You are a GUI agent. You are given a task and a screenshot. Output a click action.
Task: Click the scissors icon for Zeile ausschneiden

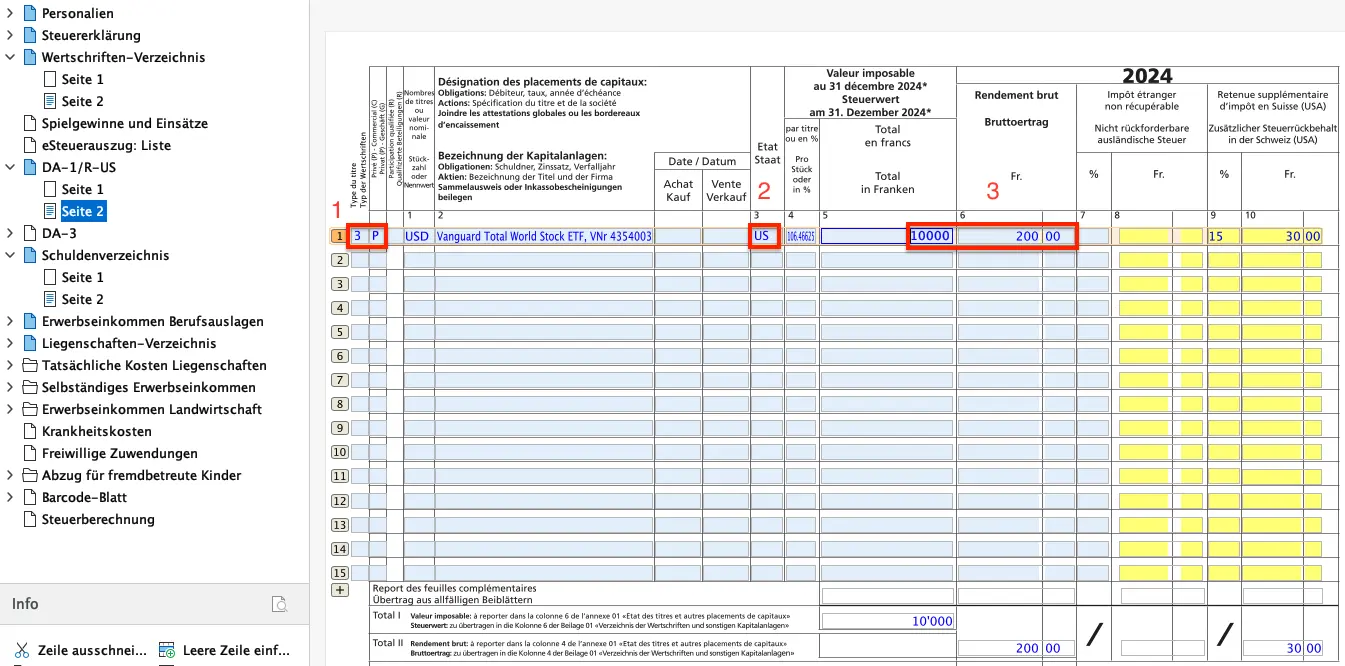21,650
